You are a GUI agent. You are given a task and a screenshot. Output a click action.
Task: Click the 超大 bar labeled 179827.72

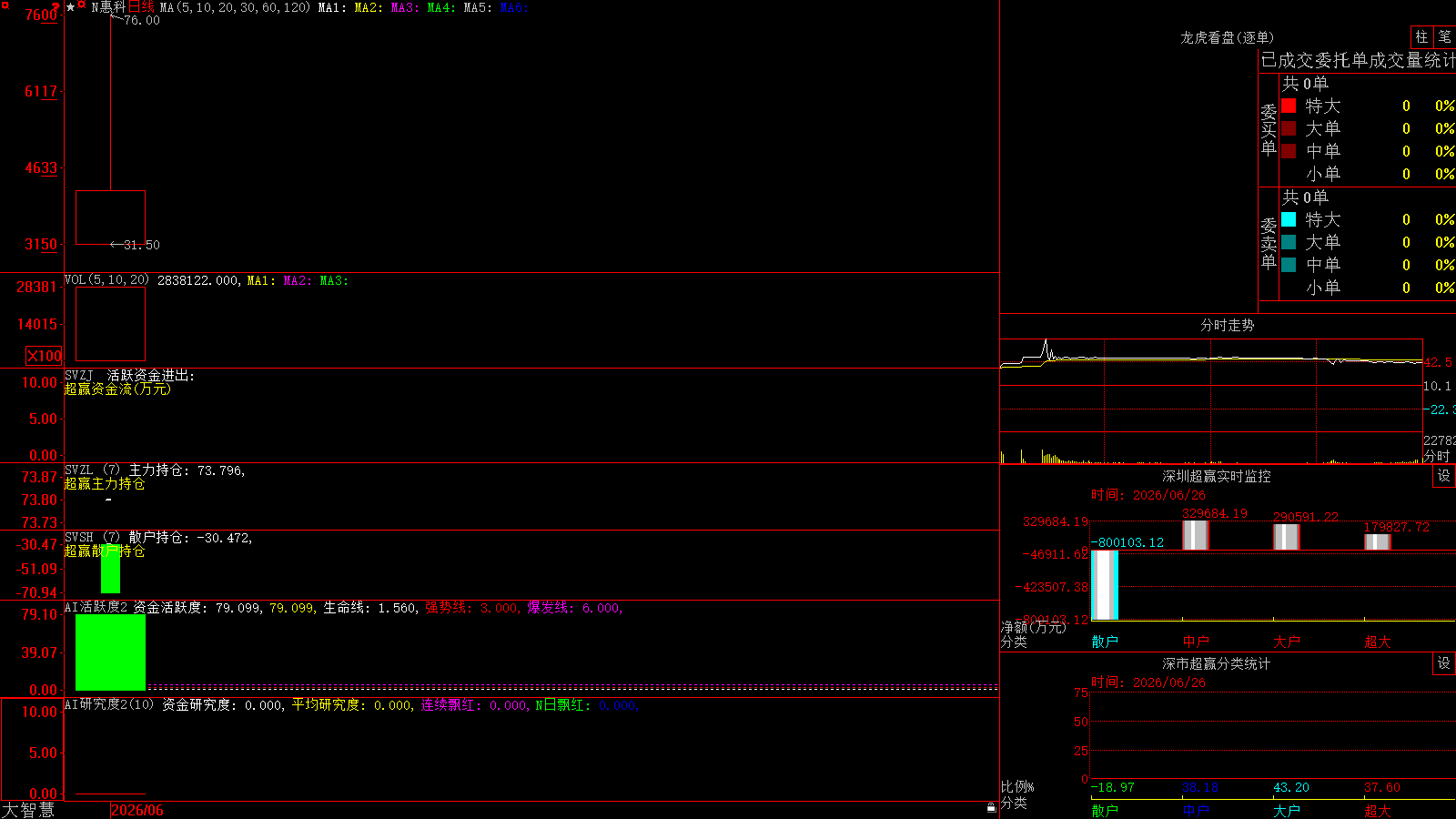pos(1378,541)
